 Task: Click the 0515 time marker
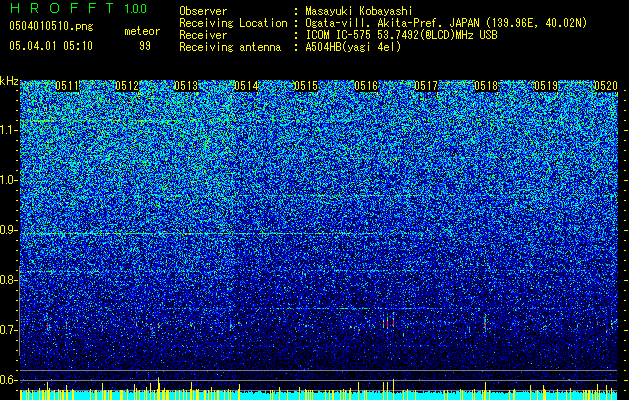(306, 86)
